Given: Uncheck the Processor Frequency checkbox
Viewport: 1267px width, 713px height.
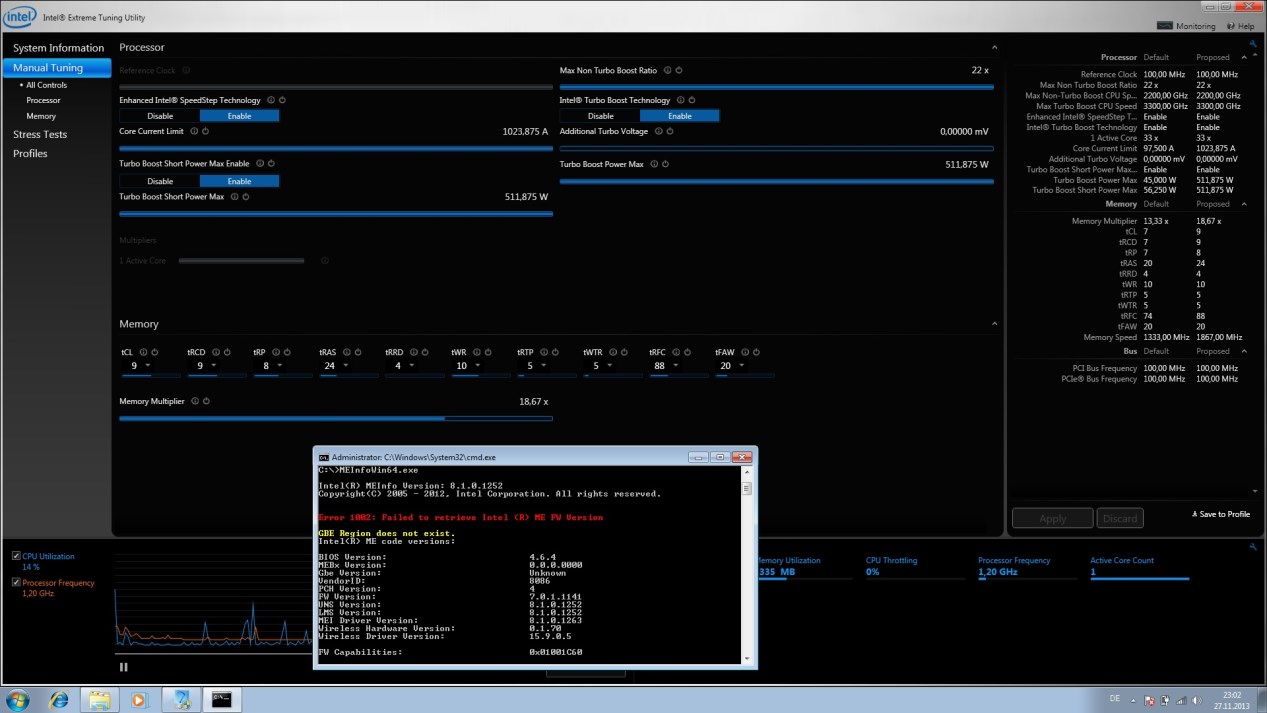Looking at the screenshot, I should pos(16,582).
